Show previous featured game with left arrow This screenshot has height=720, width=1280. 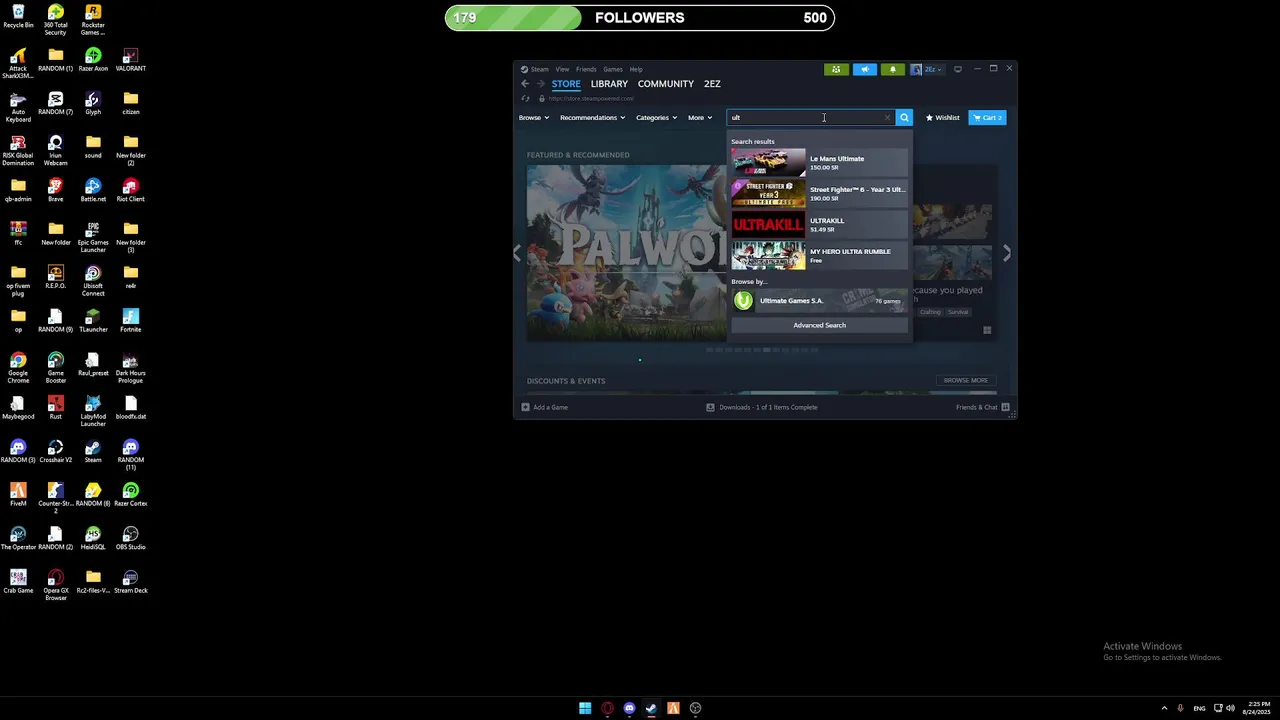[517, 253]
